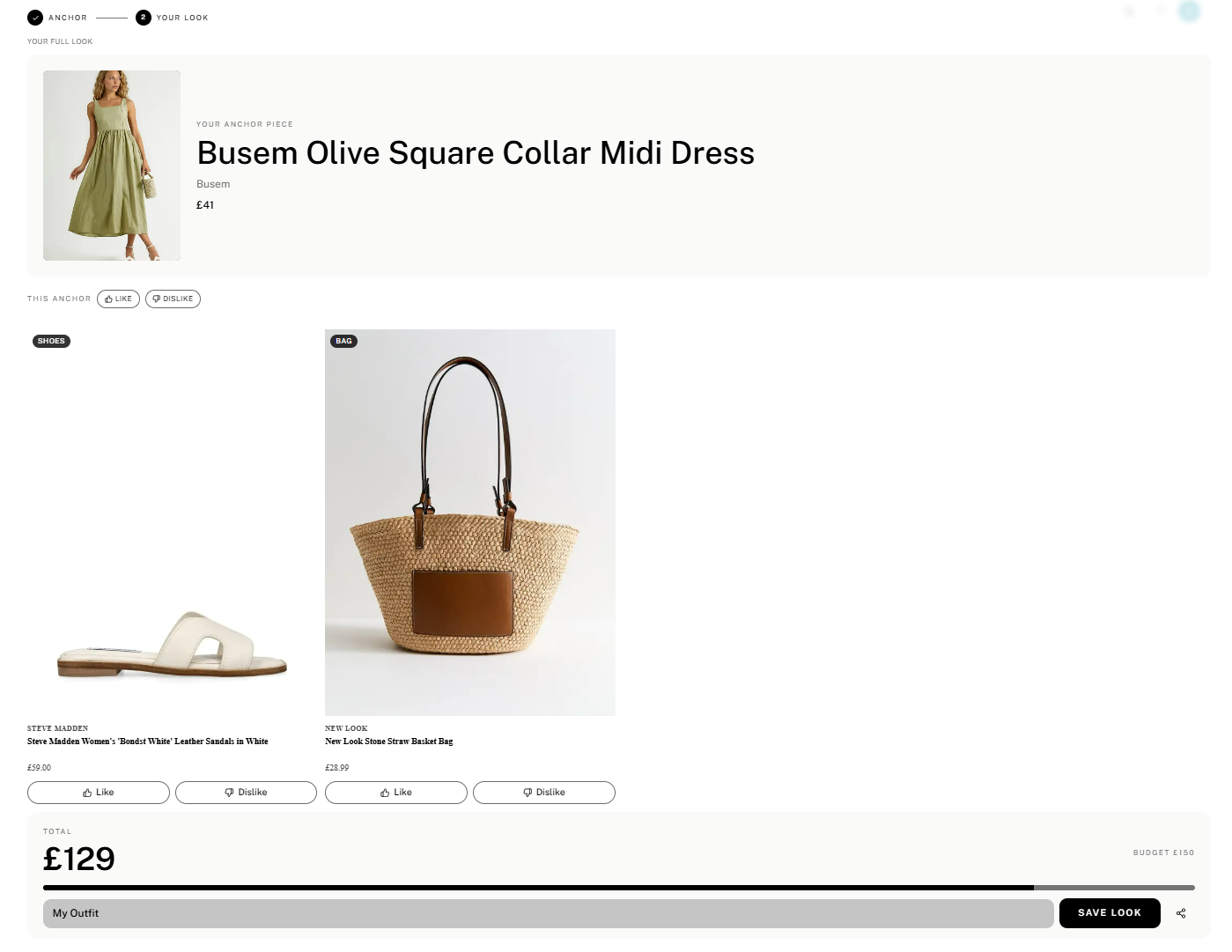
Task: Click the My Outfit name field
Action: coord(549,913)
